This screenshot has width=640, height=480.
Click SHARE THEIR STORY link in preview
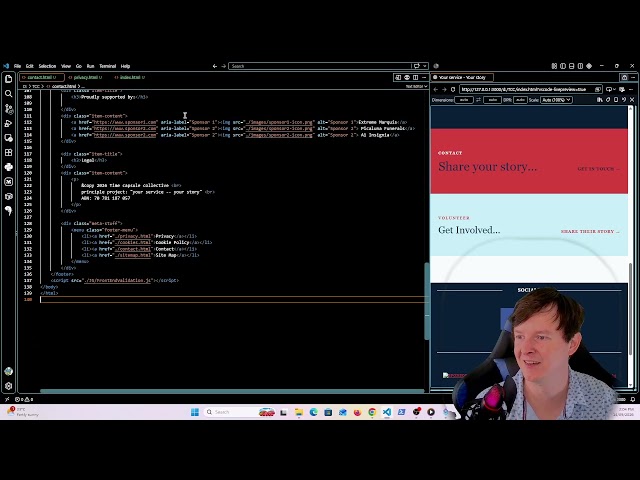pos(590,231)
